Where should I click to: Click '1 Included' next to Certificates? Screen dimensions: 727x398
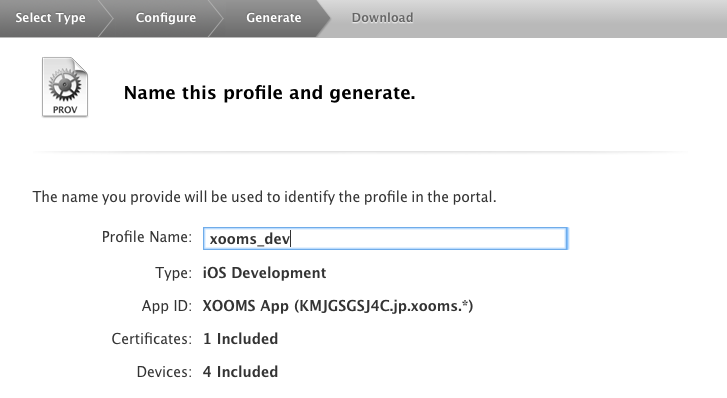pyautogui.click(x=240, y=339)
